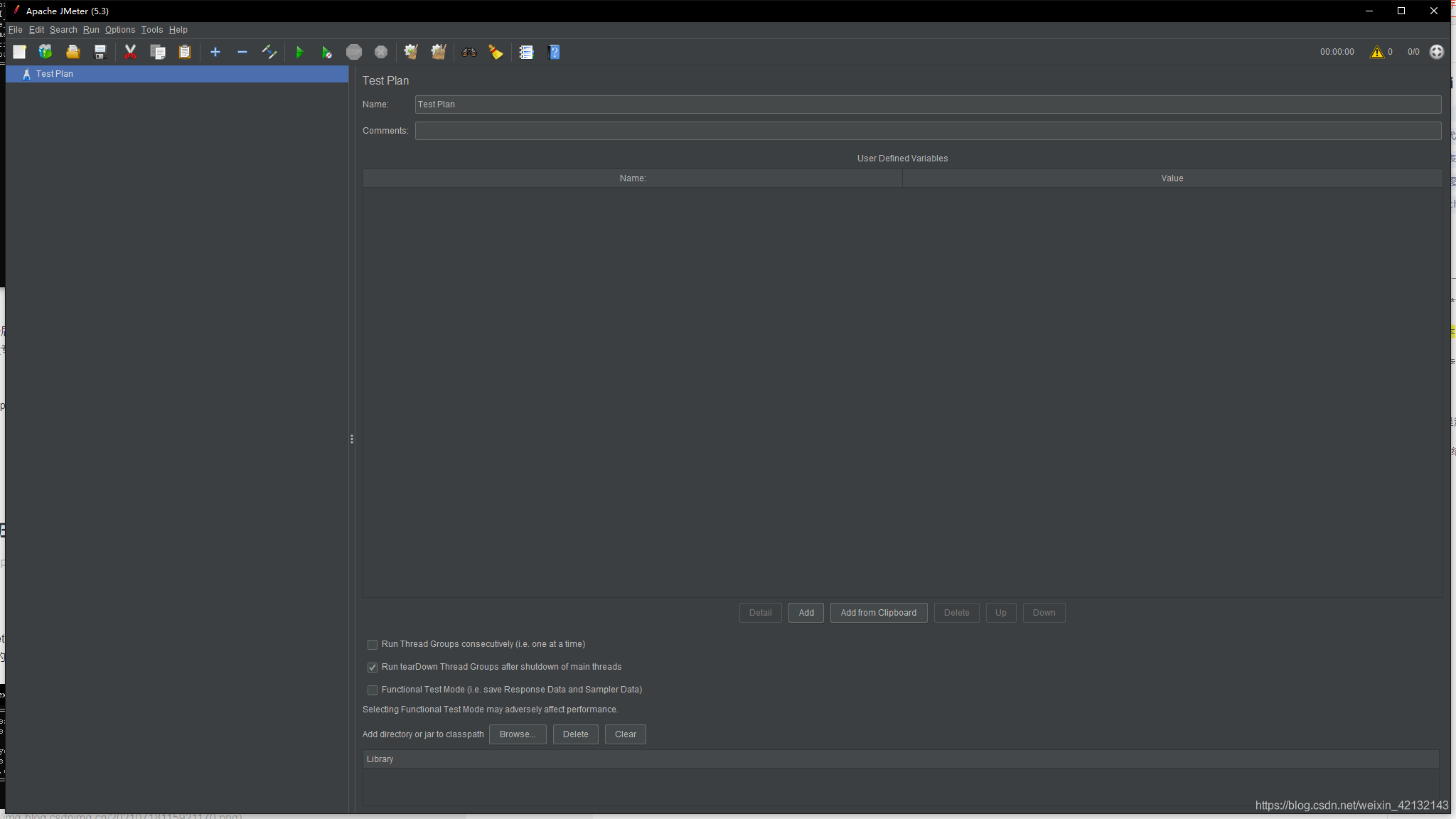Image resolution: width=1456 pixels, height=819 pixels.
Task: Click the Toggle enable/disable icon
Action: 269,52
